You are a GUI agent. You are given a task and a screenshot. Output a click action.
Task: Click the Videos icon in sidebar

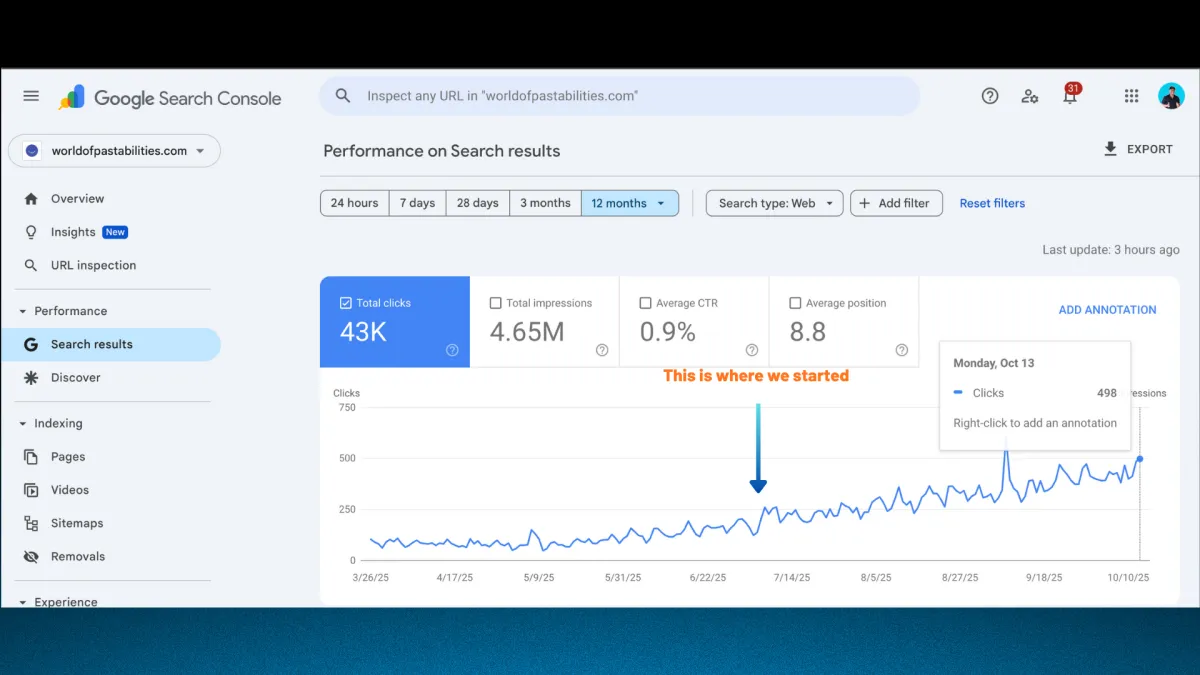click(x=31, y=490)
